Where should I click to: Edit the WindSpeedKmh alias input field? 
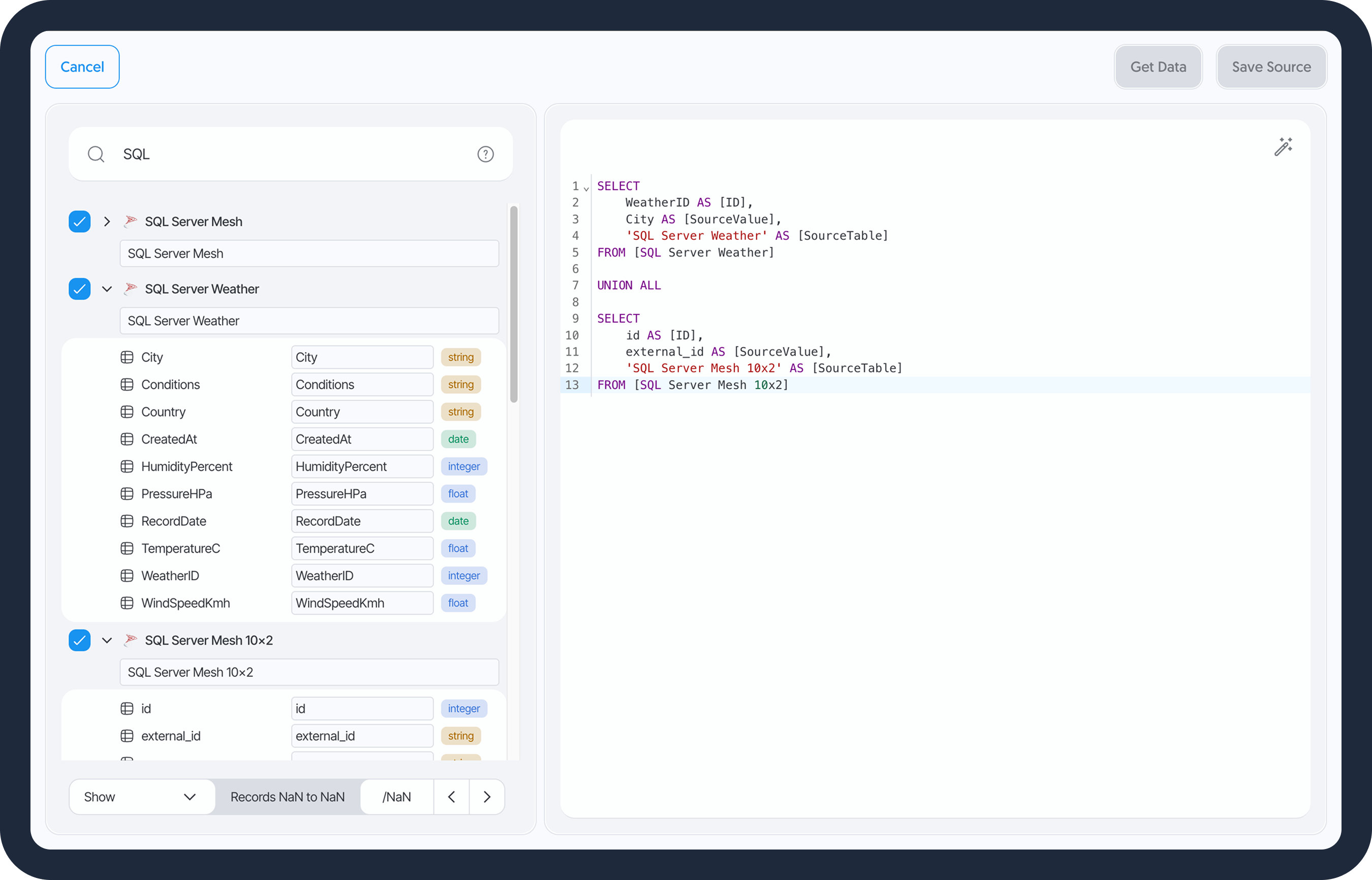pyautogui.click(x=362, y=603)
